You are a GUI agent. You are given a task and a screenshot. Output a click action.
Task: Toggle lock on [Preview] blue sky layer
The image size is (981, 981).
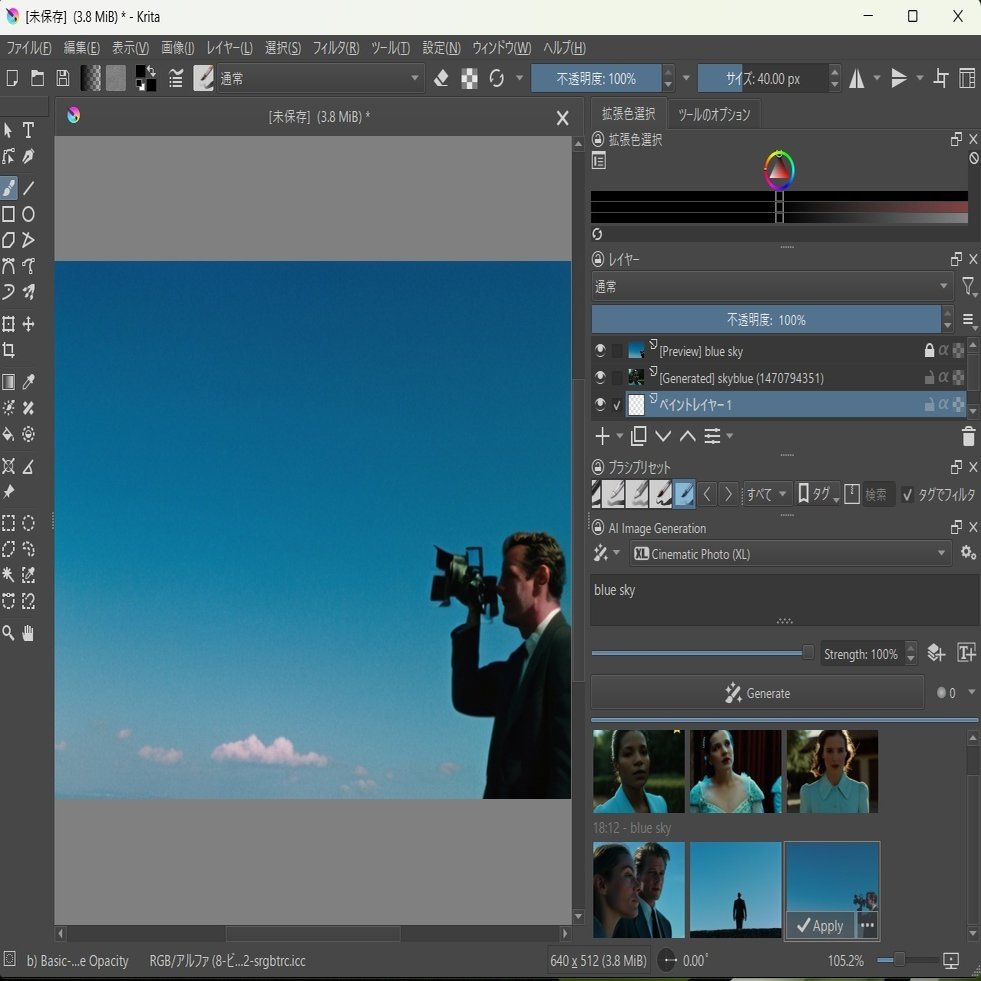pyautogui.click(x=929, y=350)
